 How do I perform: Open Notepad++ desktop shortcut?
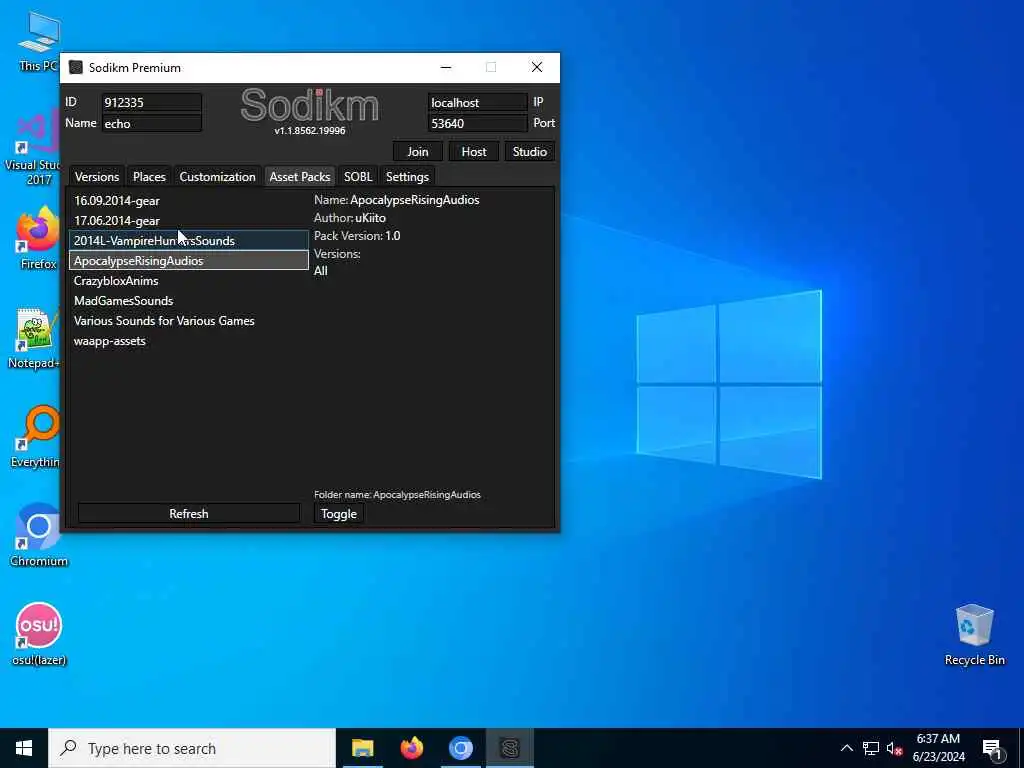pos(34,338)
